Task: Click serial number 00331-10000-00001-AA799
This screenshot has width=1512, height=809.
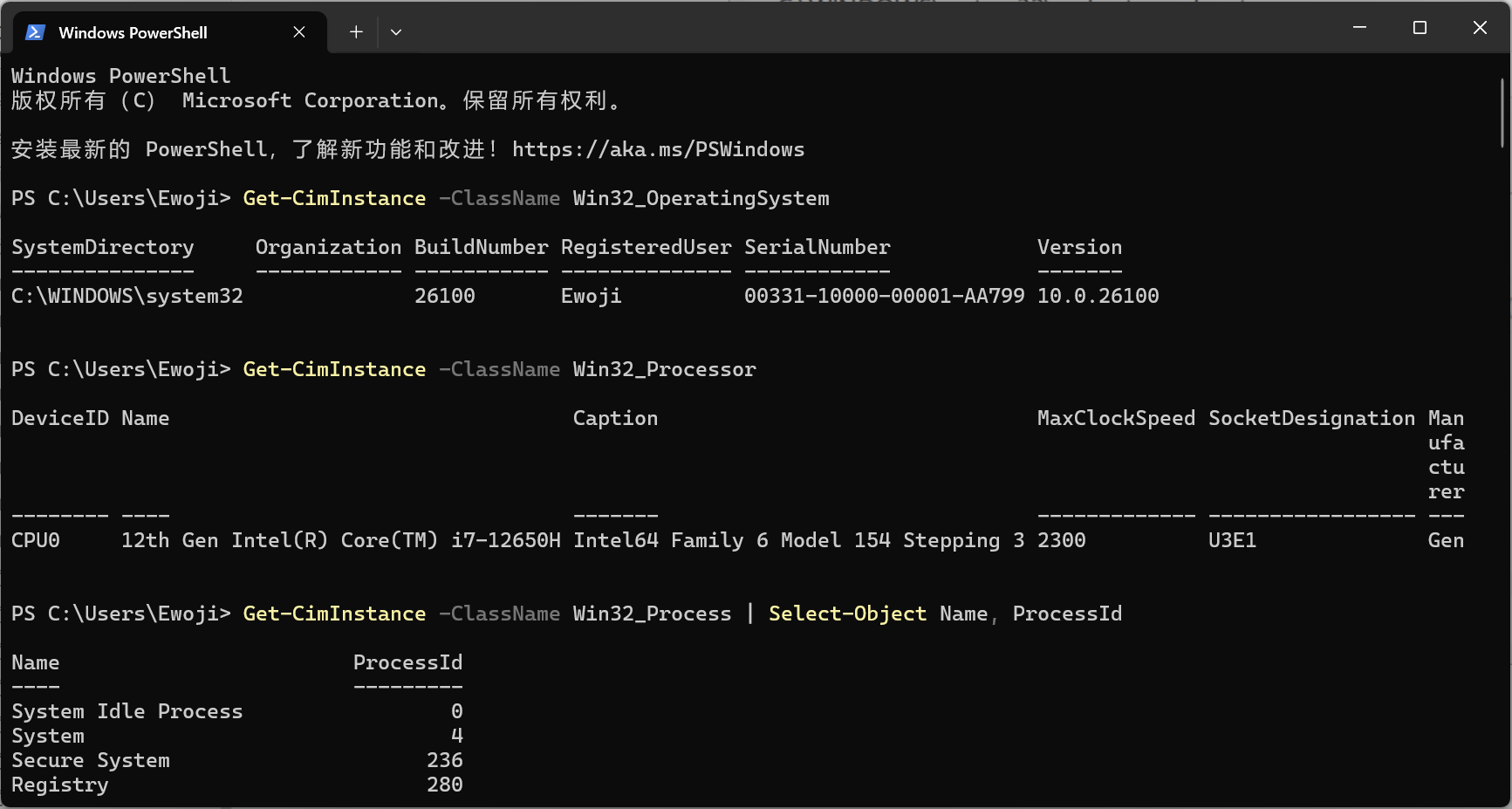Action: click(885, 296)
